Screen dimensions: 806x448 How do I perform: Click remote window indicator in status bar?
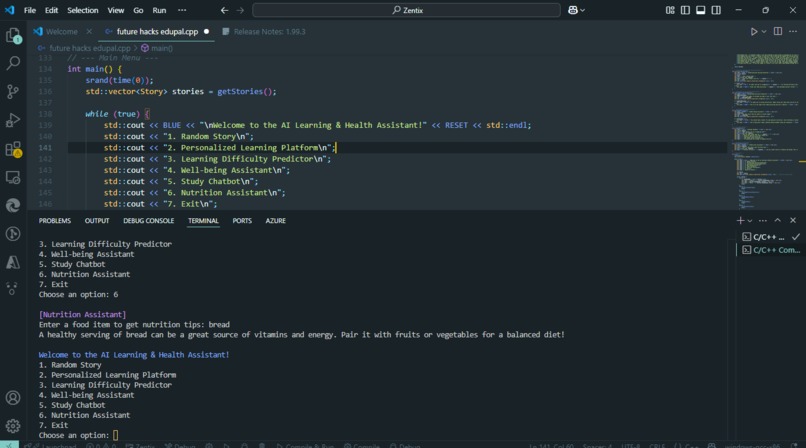(x=9, y=444)
